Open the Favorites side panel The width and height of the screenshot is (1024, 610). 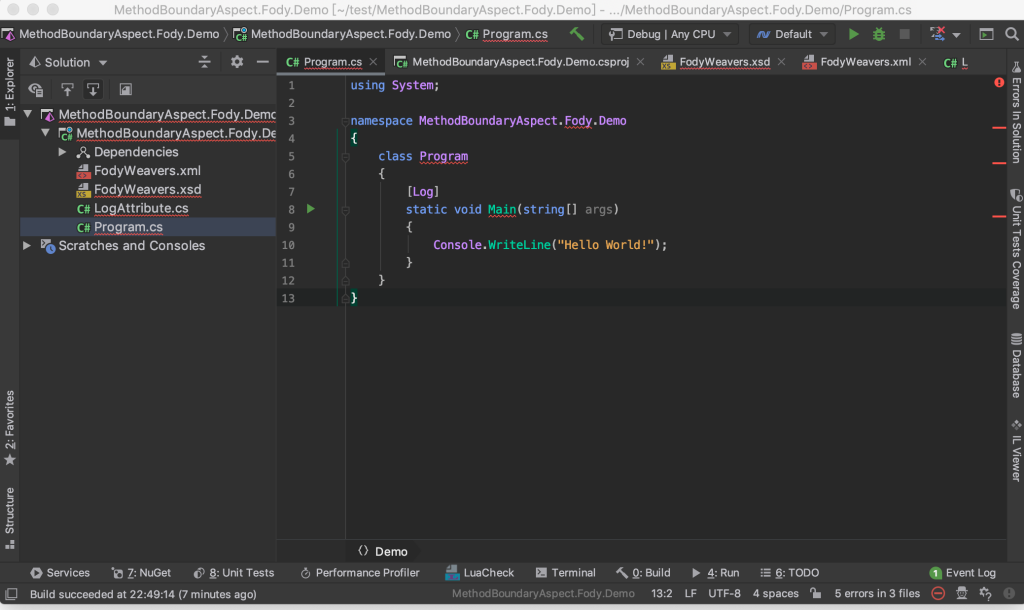(10, 428)
